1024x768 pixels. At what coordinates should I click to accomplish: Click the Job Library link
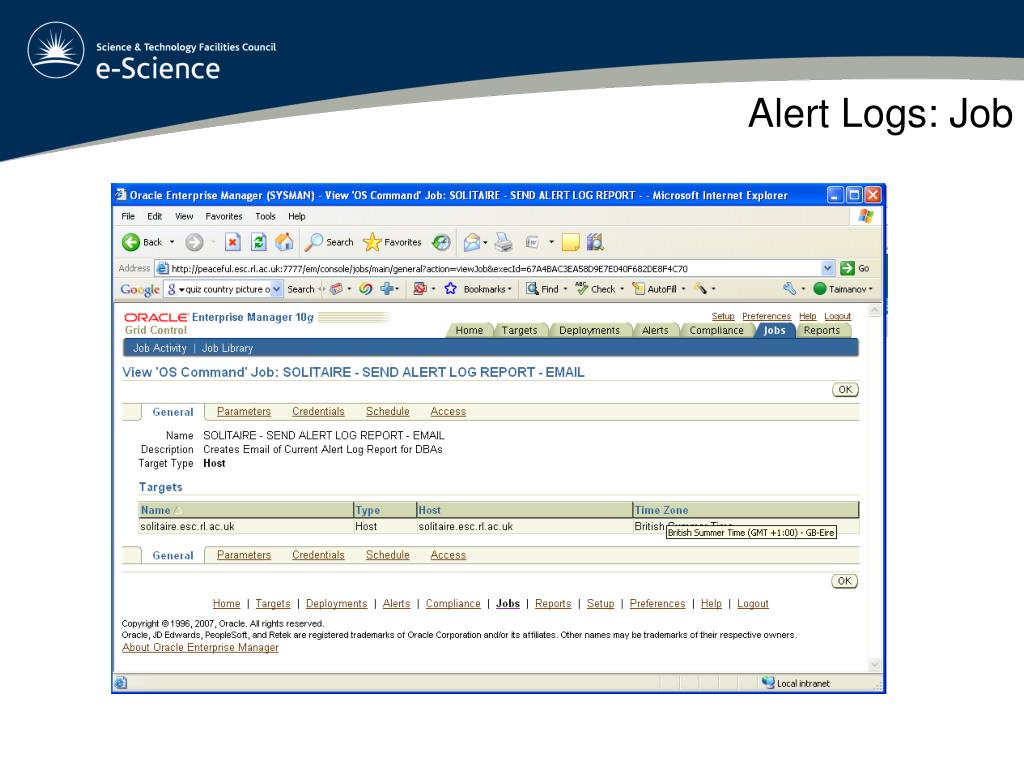point(227,348)
